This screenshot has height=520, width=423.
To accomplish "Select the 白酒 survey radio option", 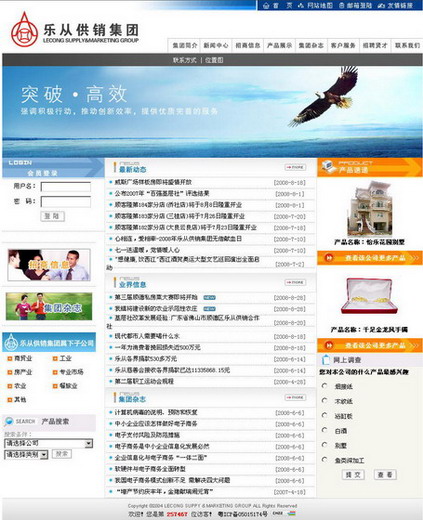I will click(x=324, y=430).
